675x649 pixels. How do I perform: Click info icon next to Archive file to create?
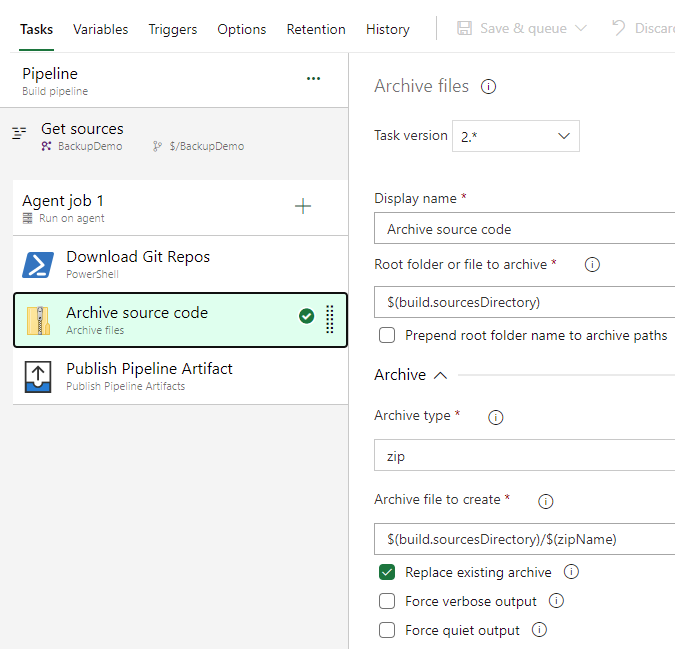point(546,501)
